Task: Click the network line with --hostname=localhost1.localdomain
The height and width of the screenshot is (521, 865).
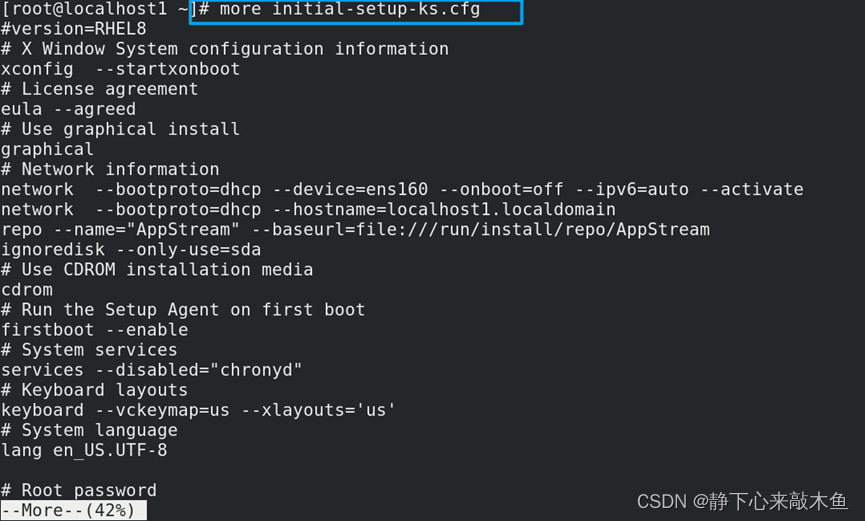Action: pyautogui.click(x=308, y=209)
